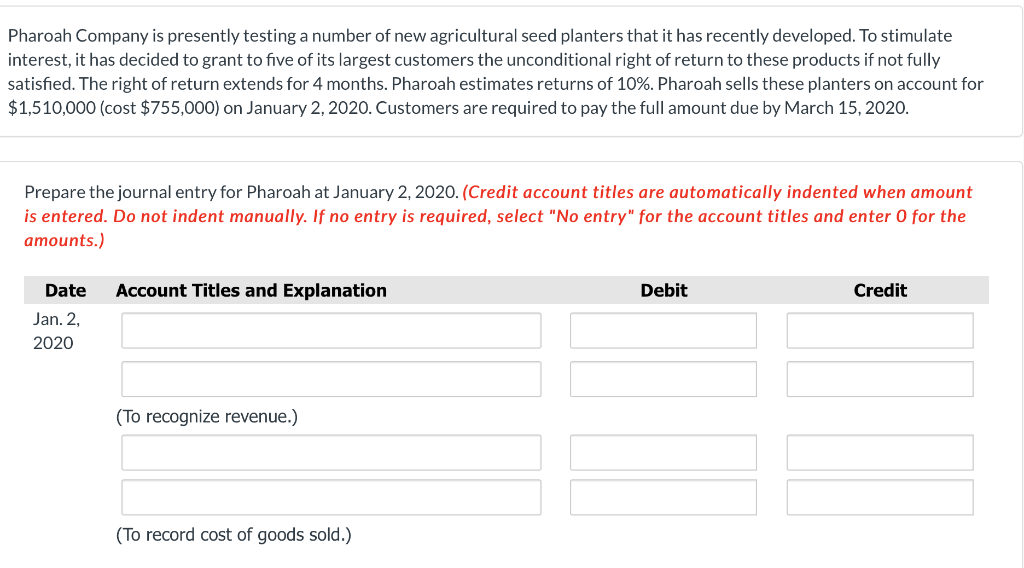Click the Date column header
This screenshot has width=1024, height=568.
(65, 290)
